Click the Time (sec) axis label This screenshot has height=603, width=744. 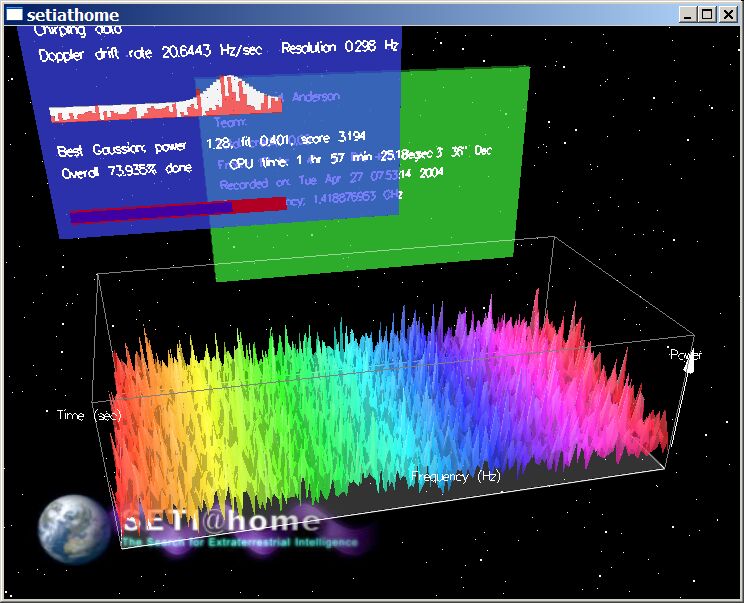tap(89, 416)
